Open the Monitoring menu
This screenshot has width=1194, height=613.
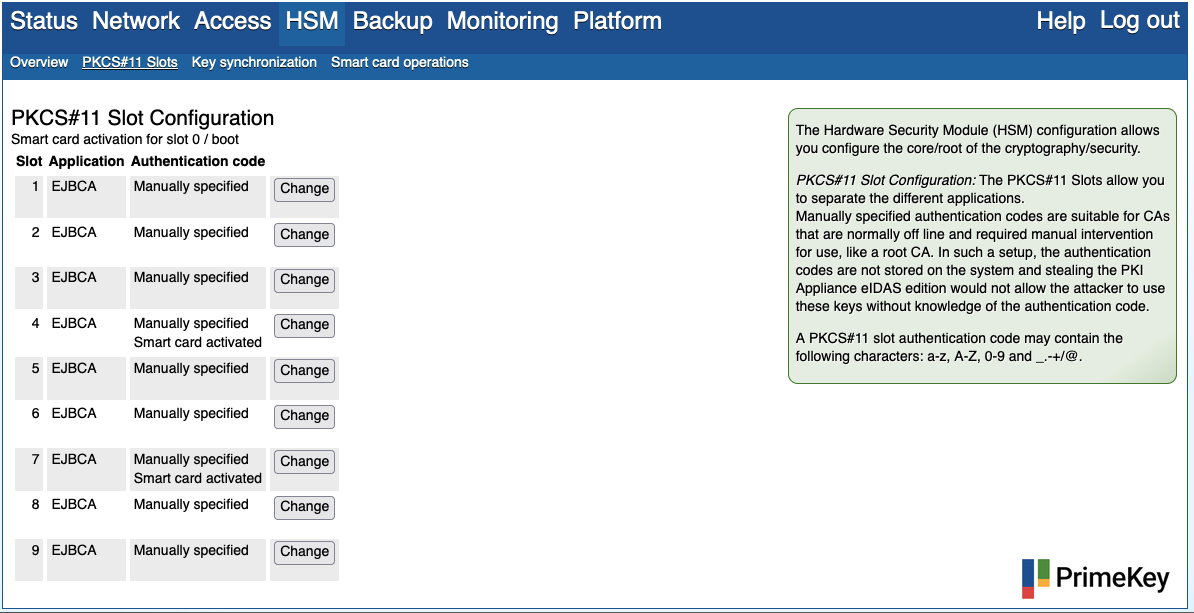[x=502, y=21]
